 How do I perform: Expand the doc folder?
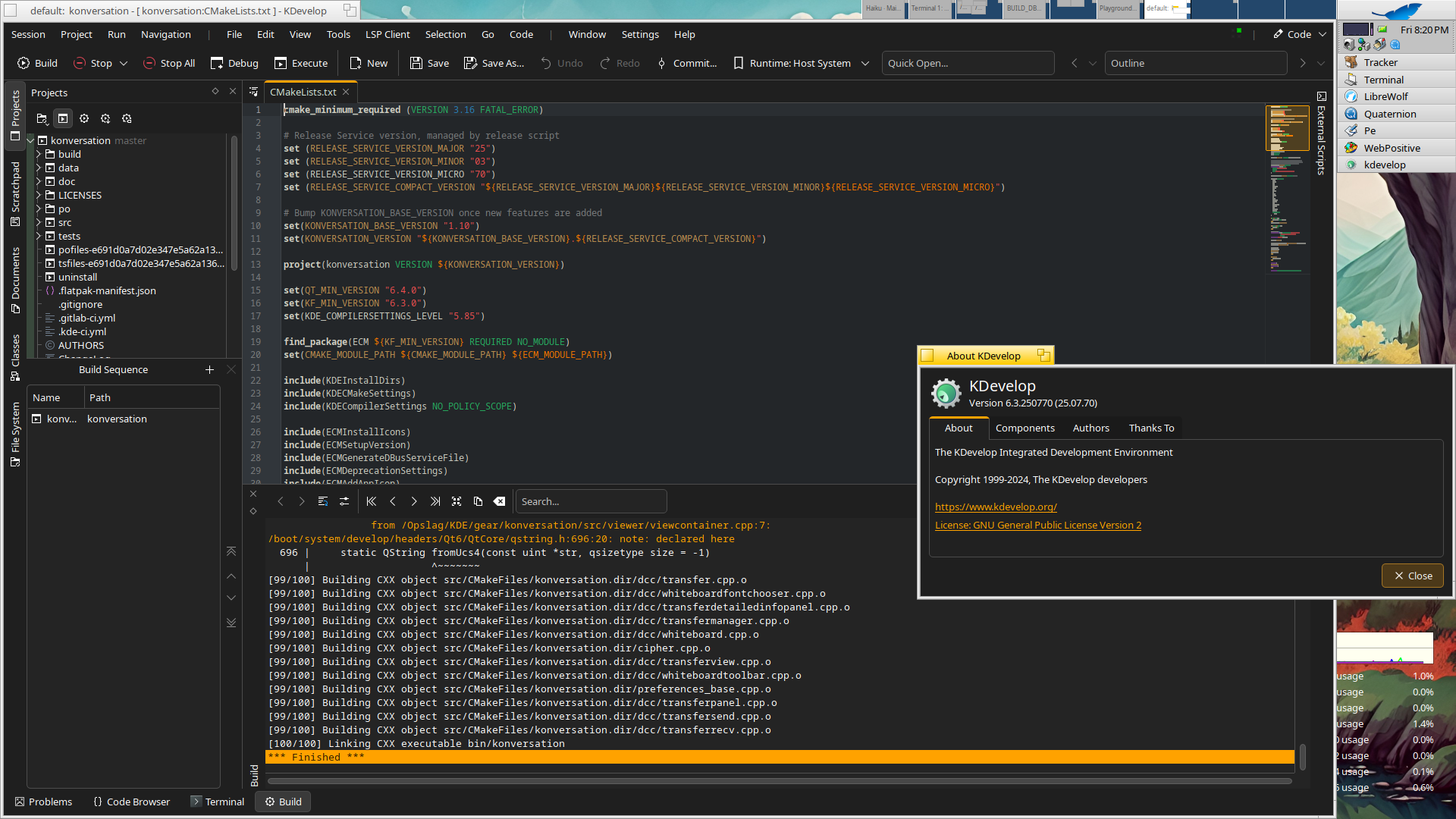(39, 181)
